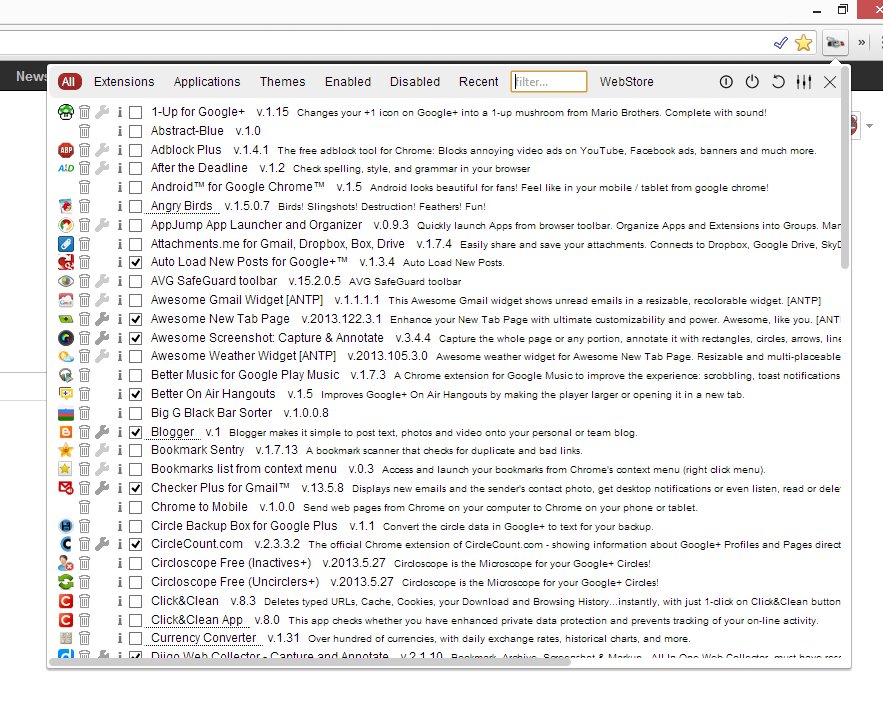
Task: Open the sliders options icon in header
Action: coord(804,82)
